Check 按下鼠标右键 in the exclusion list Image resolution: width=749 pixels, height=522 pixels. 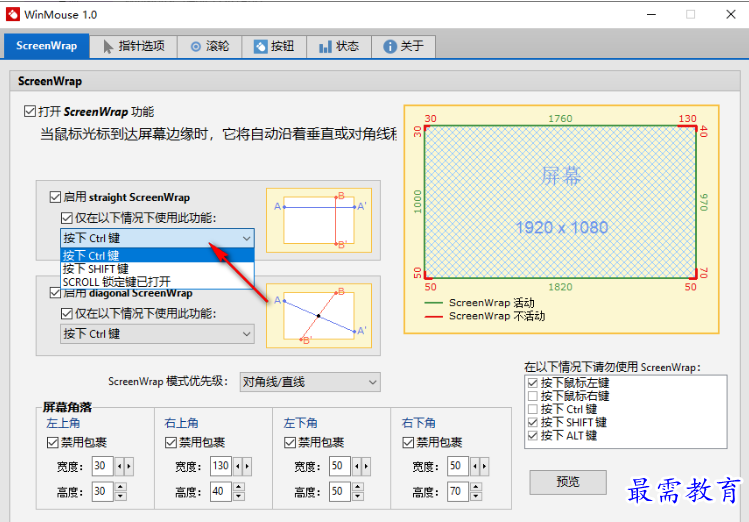[533, 396]
